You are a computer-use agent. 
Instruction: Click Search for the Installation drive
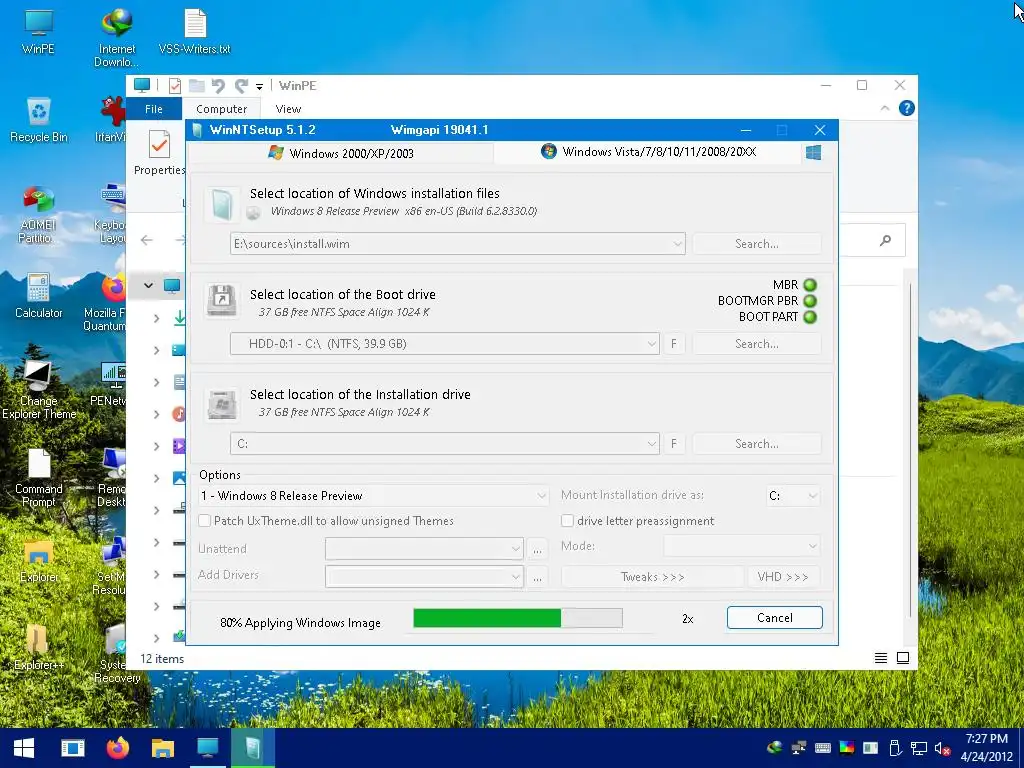click(x=756, y=443)
